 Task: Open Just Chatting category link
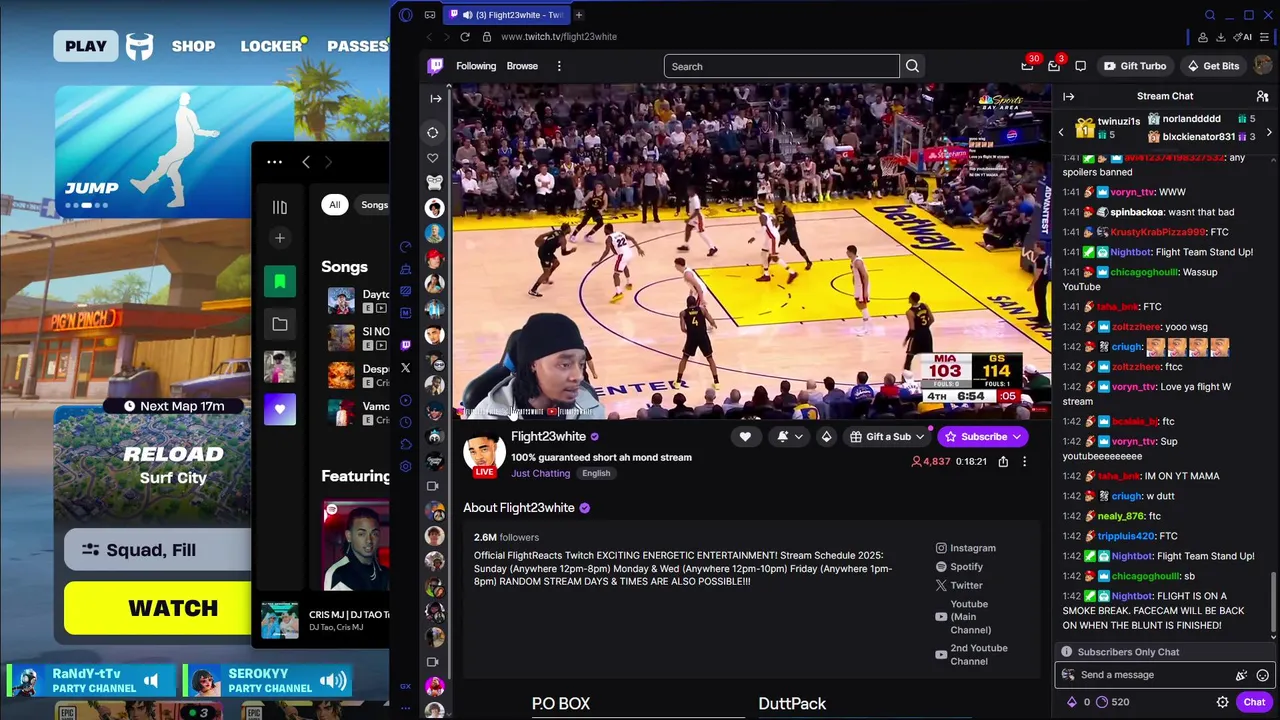click(540, 473)
